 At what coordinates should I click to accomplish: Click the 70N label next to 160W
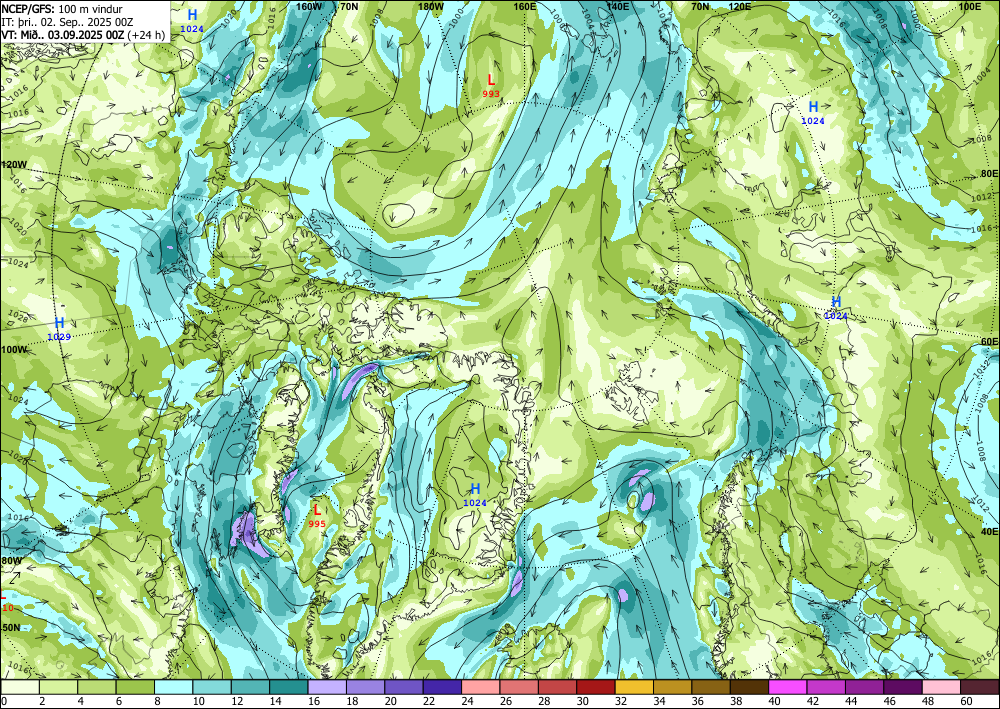coord(349,6)
